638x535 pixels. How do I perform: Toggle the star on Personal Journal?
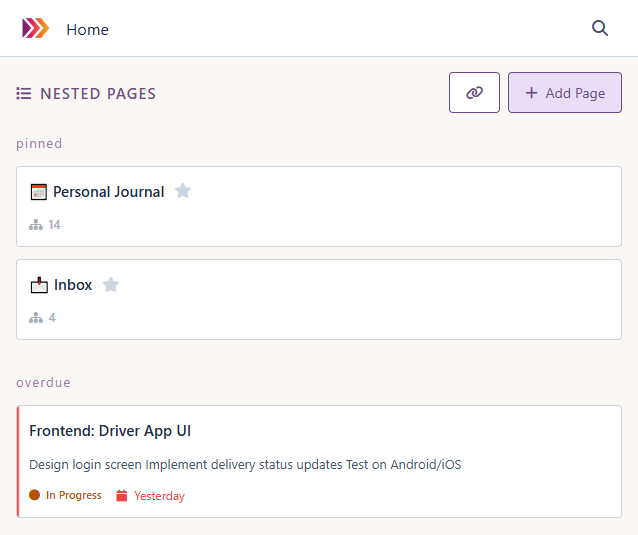pyautogui.click(x=183, y=191)
